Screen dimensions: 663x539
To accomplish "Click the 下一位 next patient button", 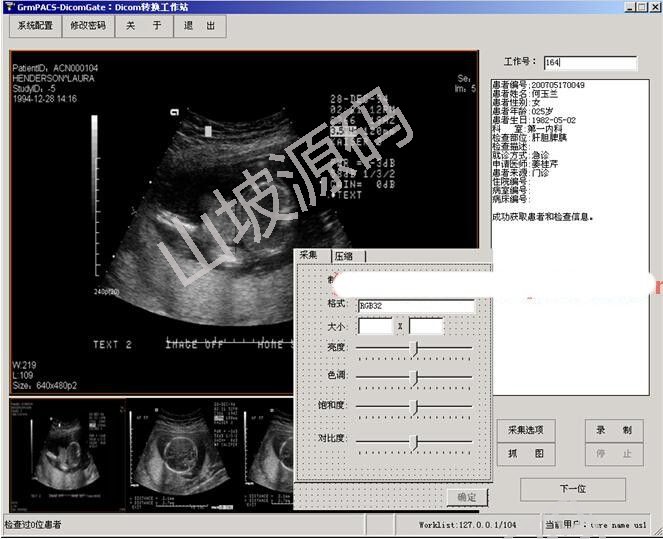I will pos(572,489).
